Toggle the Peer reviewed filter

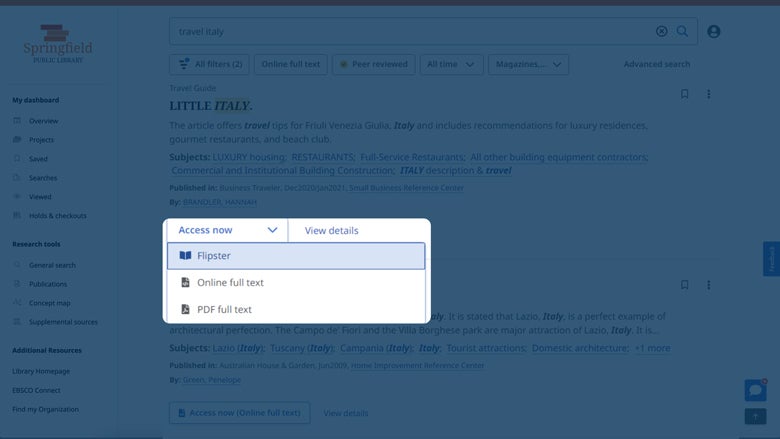click(374, 64)
